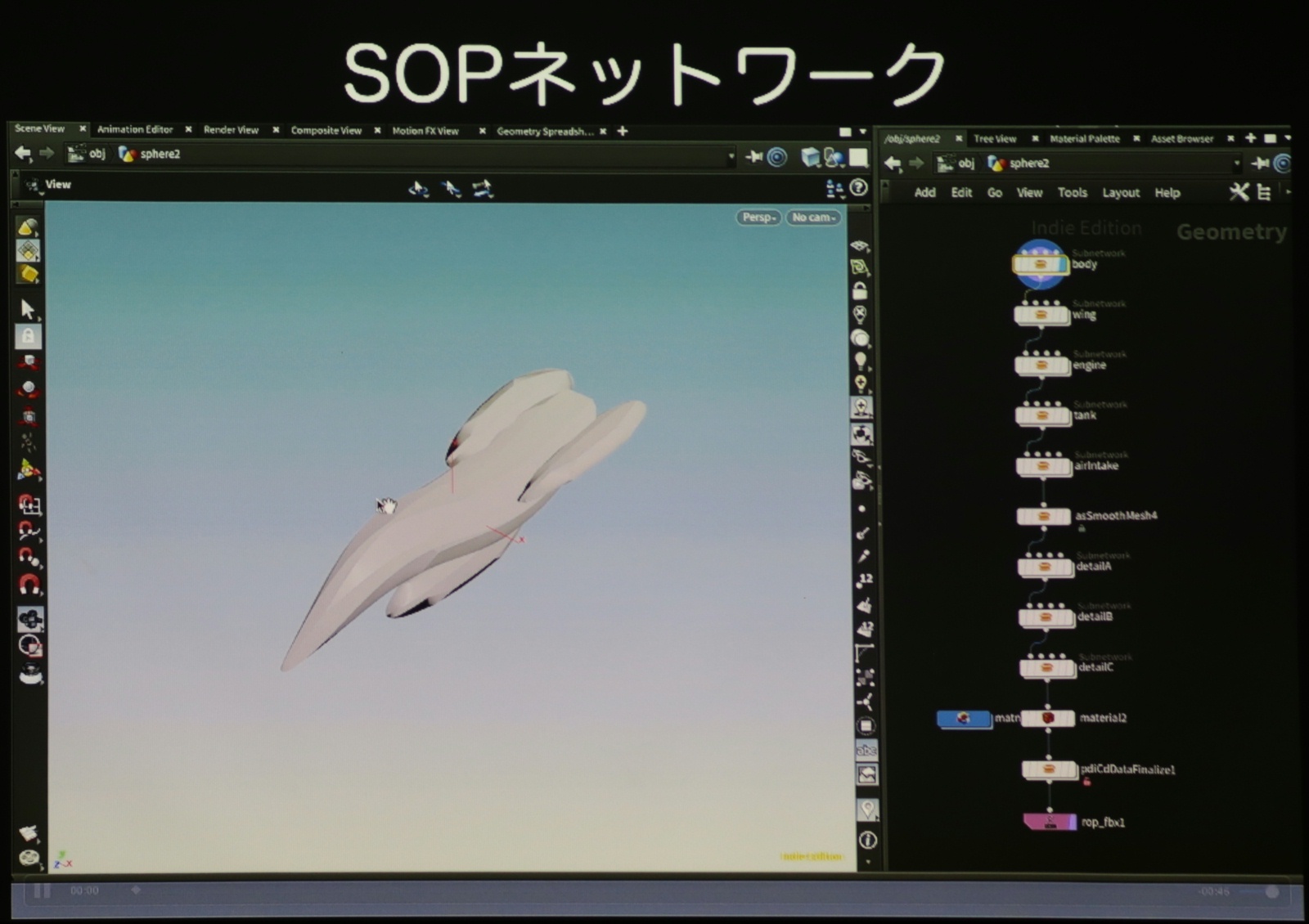Choose the Geometry component selection mode icon

point(28,250)
